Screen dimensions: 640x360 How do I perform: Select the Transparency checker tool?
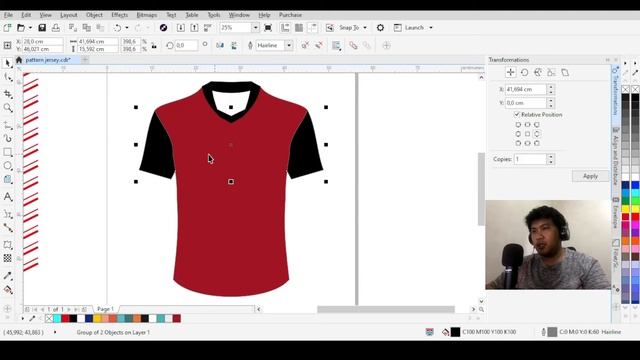click(x=7, y=258)
